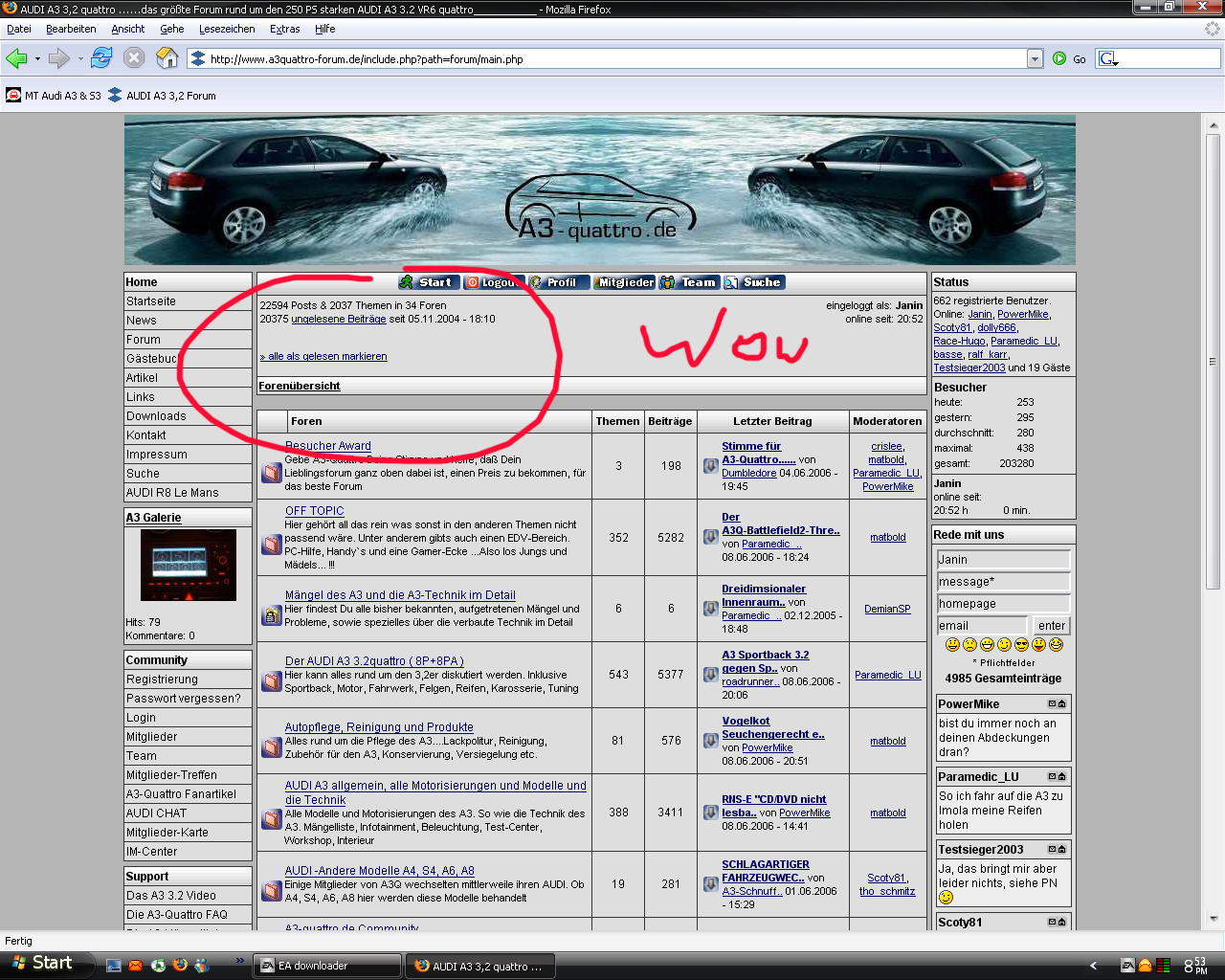Screen dimensions: 1225x980
Task: Open the Lesezeichen menu
Action: [227, 29]
